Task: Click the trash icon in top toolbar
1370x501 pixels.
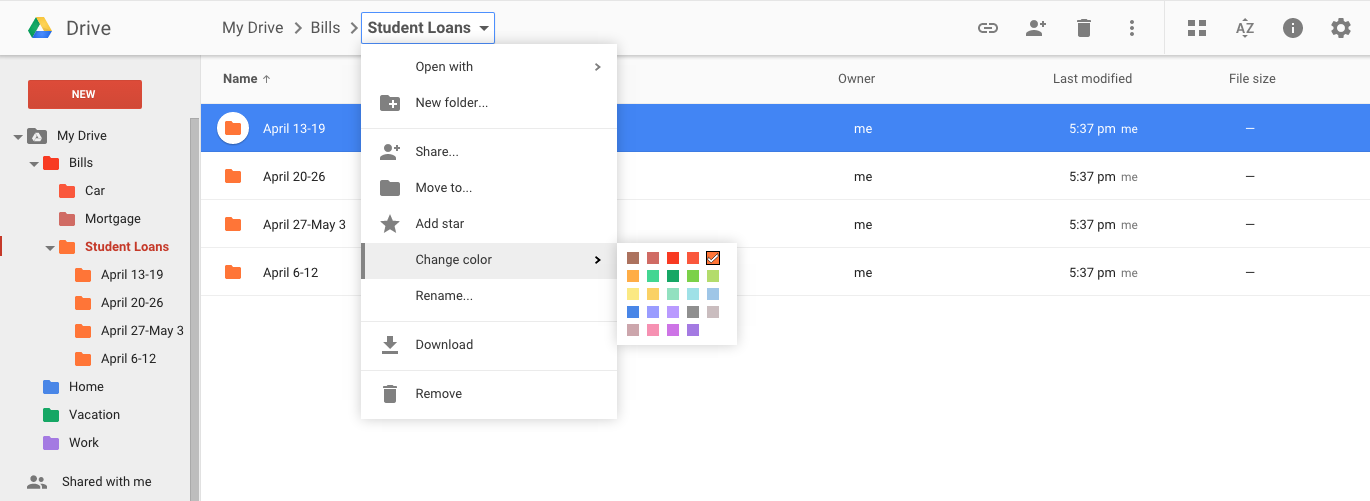Action: coord(1084,28)
